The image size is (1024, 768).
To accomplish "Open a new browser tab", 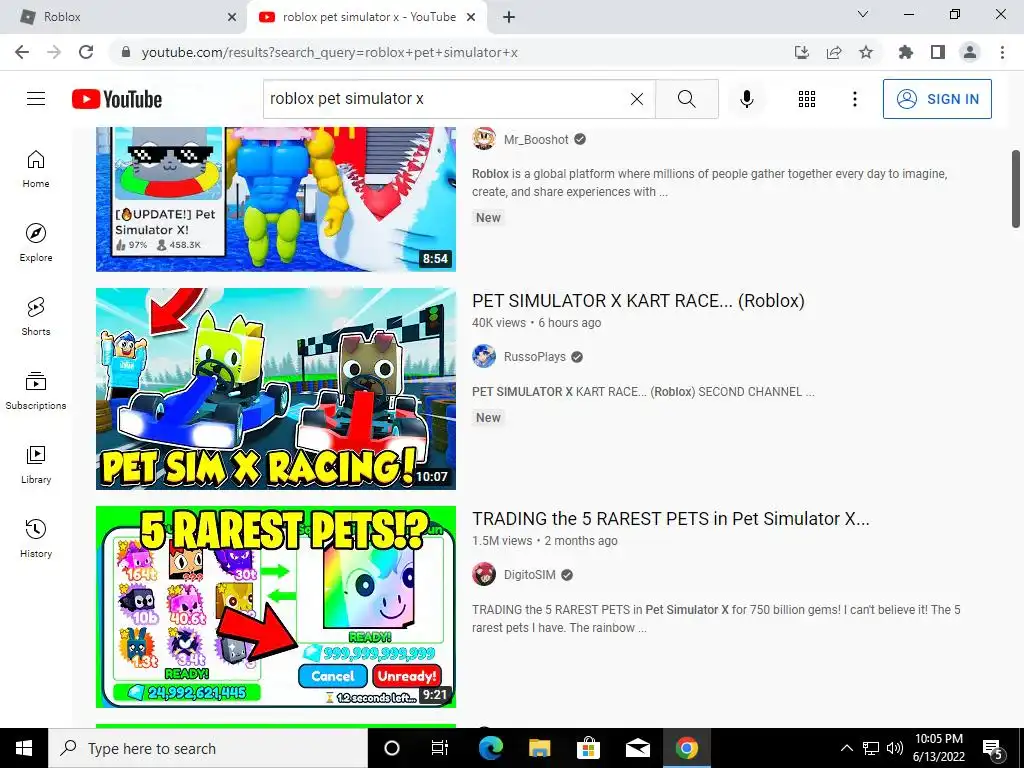I will pos(509,17).
